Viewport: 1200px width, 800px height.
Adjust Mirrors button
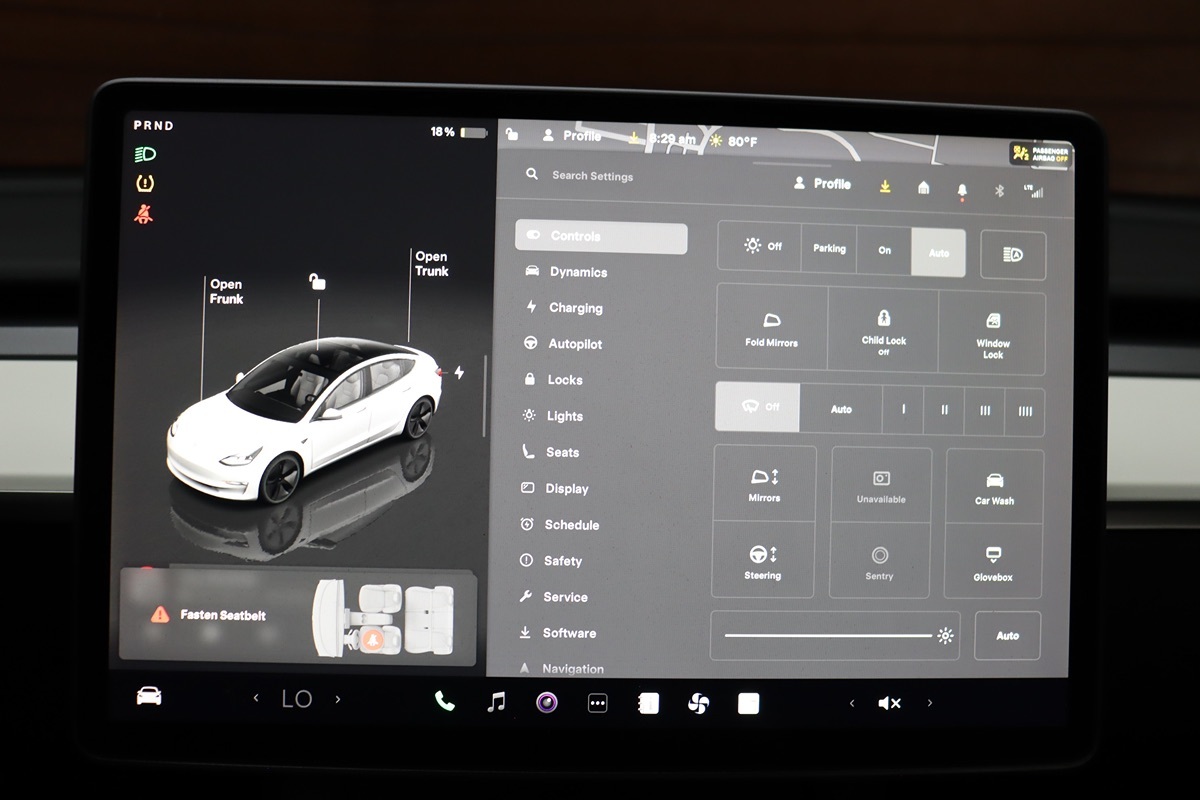click(764, 483)
